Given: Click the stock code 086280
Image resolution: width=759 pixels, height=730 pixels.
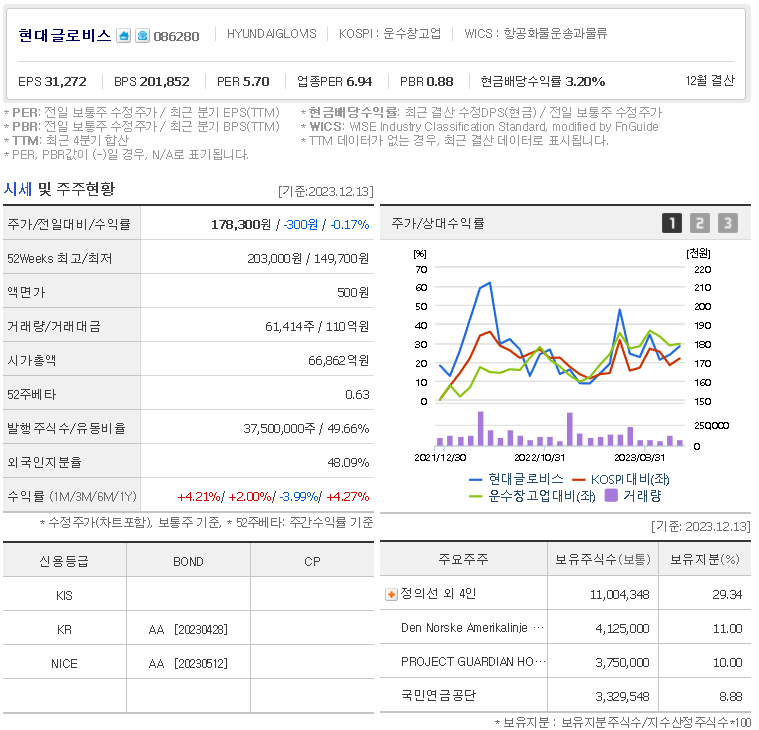Looking at the screenshot, I should tap(176, 36).
